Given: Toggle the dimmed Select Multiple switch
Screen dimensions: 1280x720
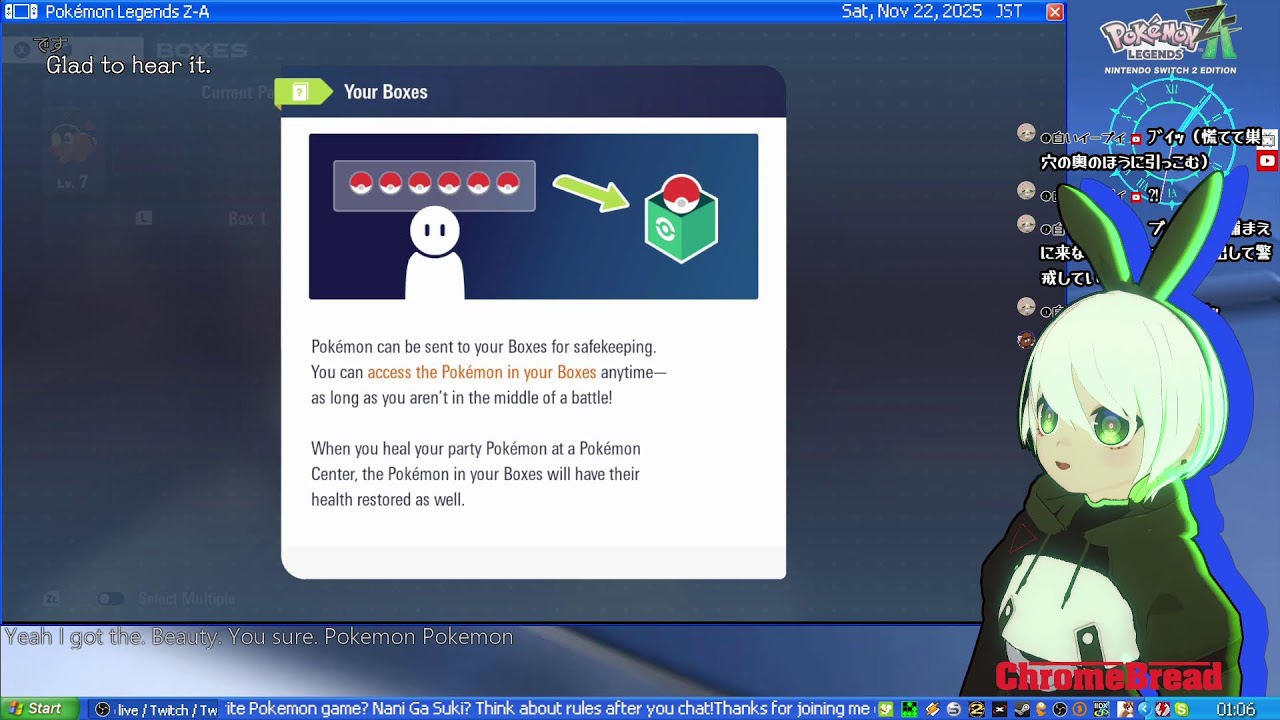Looking at the screenshot, I should tap(110, 599).
